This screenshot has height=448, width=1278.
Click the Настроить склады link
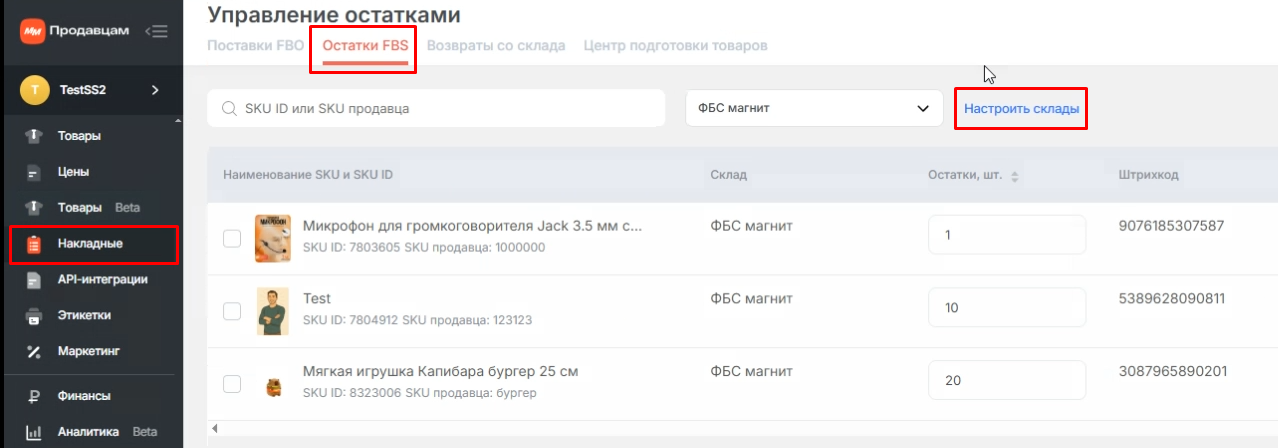click(1021, 109)
